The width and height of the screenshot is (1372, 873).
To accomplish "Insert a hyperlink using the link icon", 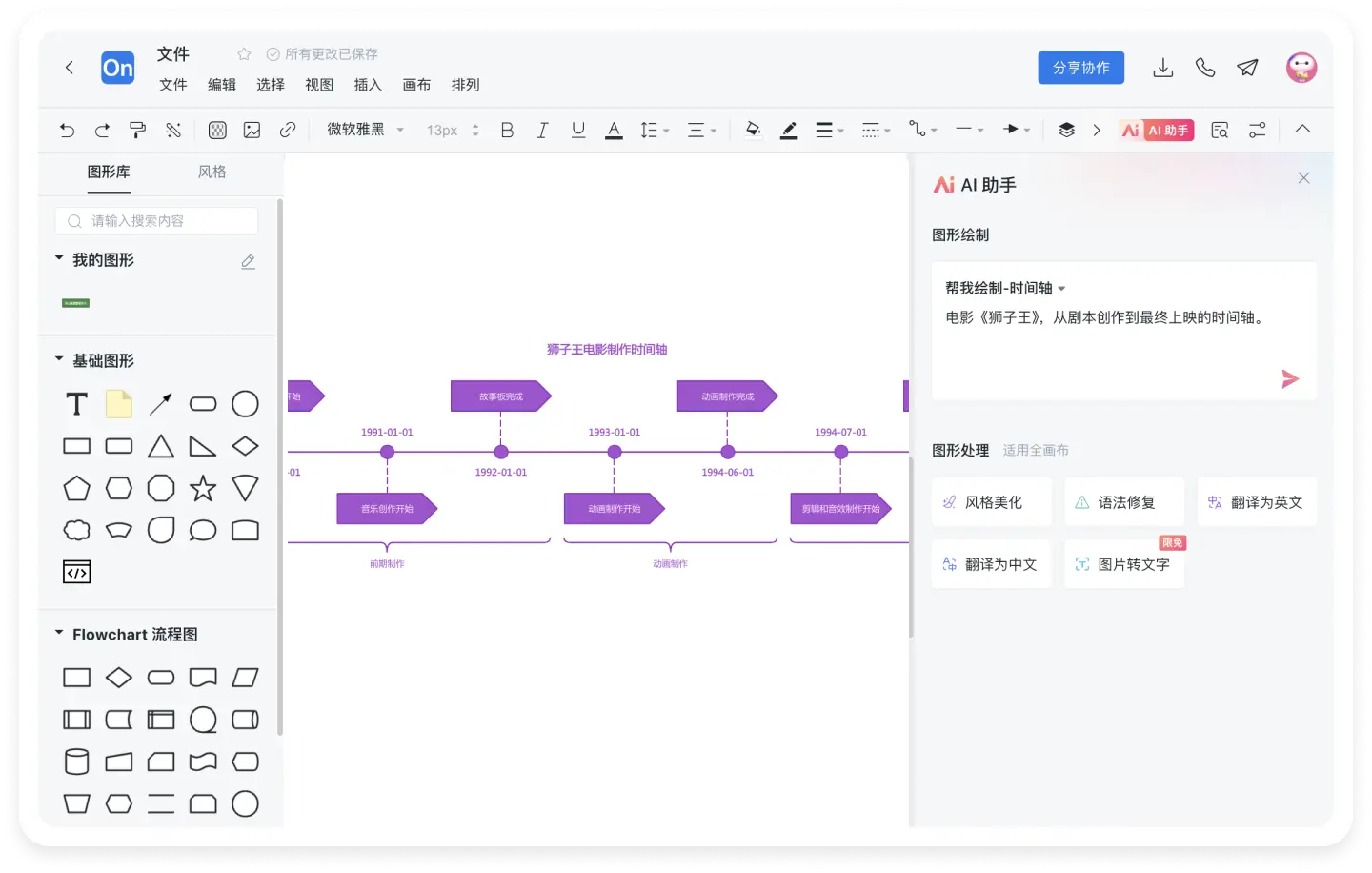I will click(288, 131).
